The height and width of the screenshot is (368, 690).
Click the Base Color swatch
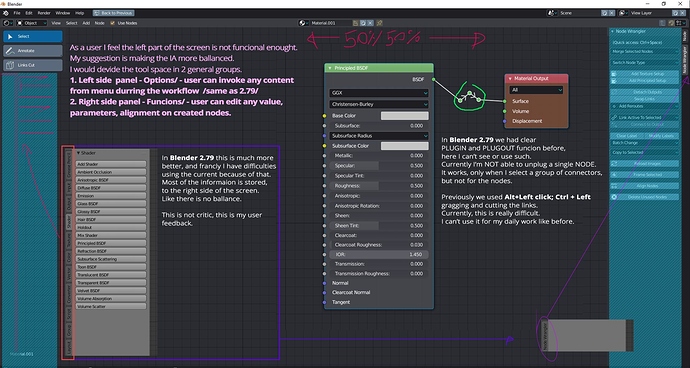tap(404, 116)
